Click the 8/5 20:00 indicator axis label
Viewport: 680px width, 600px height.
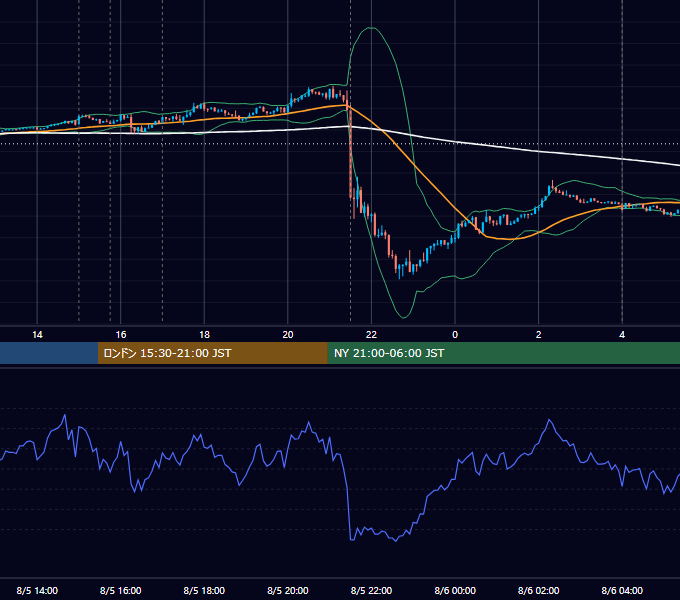tap(288, 590)
